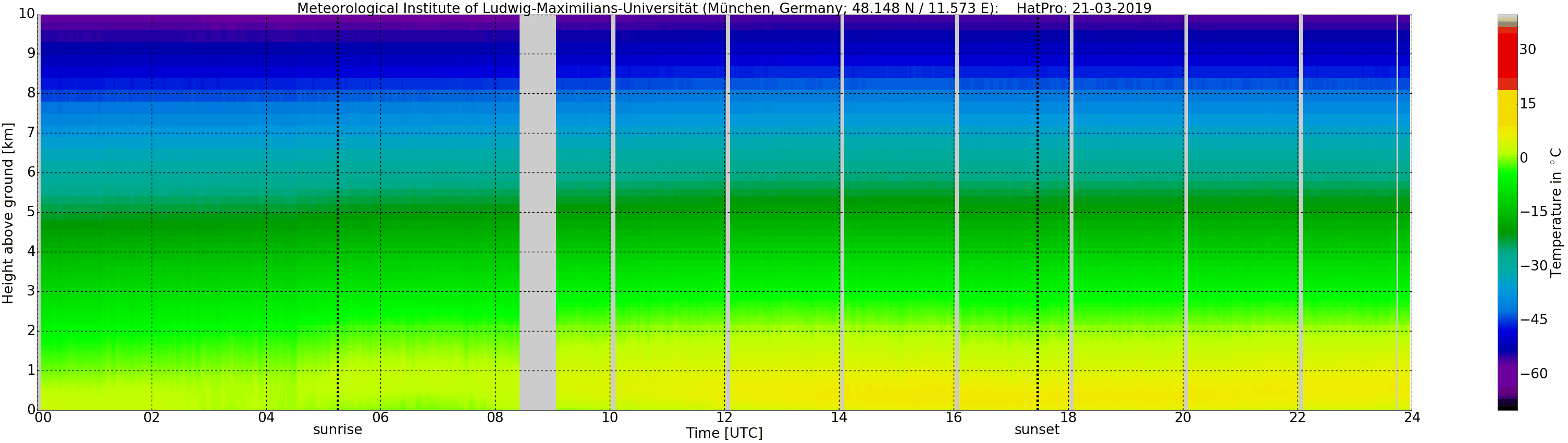This screenshot has height=443, width=1568.
Task: Click the dotted sunrise line in the plot
Action: 338,212
